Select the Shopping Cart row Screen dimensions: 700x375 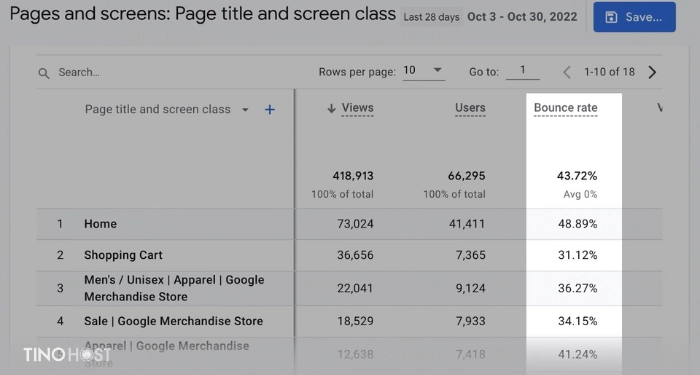click(x=349, y=255)
